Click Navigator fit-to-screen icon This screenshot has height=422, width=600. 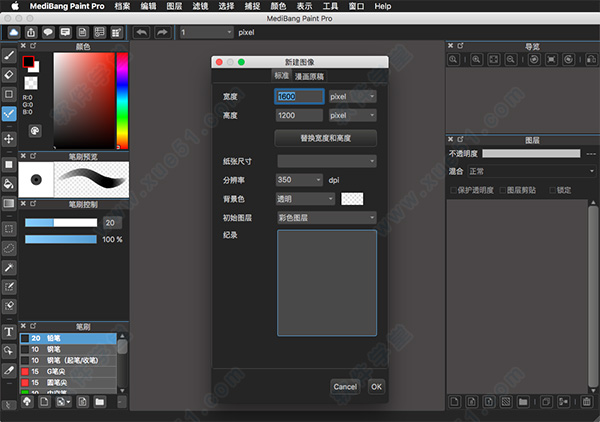pyautogui.click(x=494, y=60)
